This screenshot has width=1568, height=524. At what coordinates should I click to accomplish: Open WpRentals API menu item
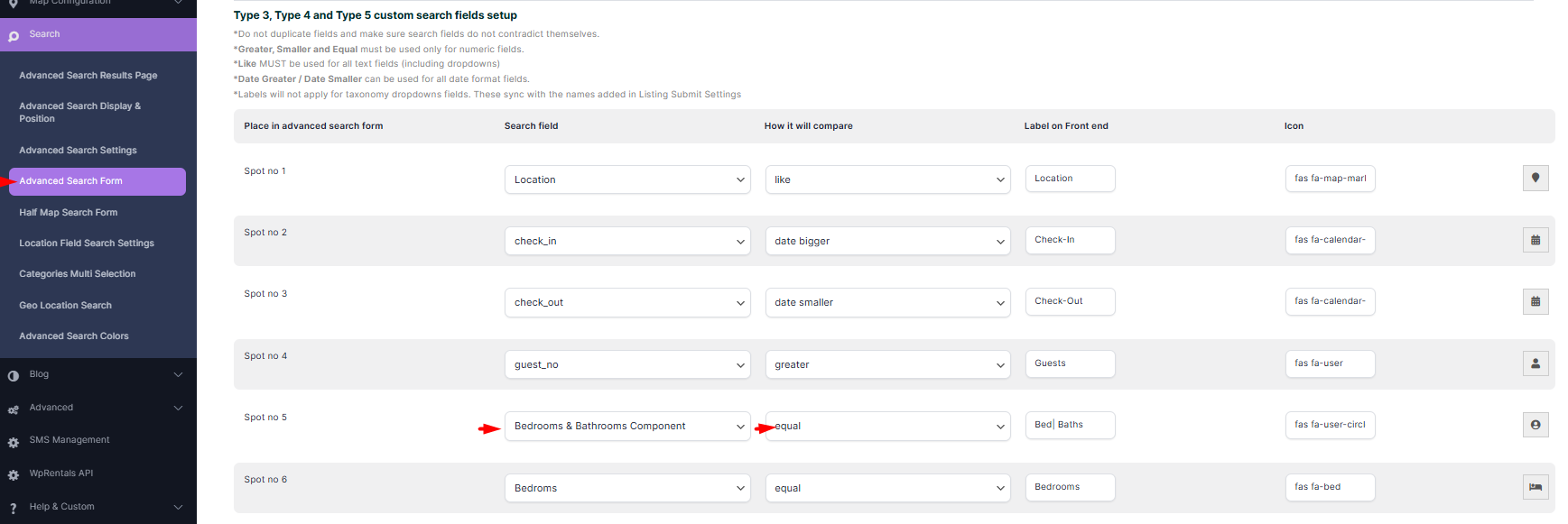tap(61, 473)
